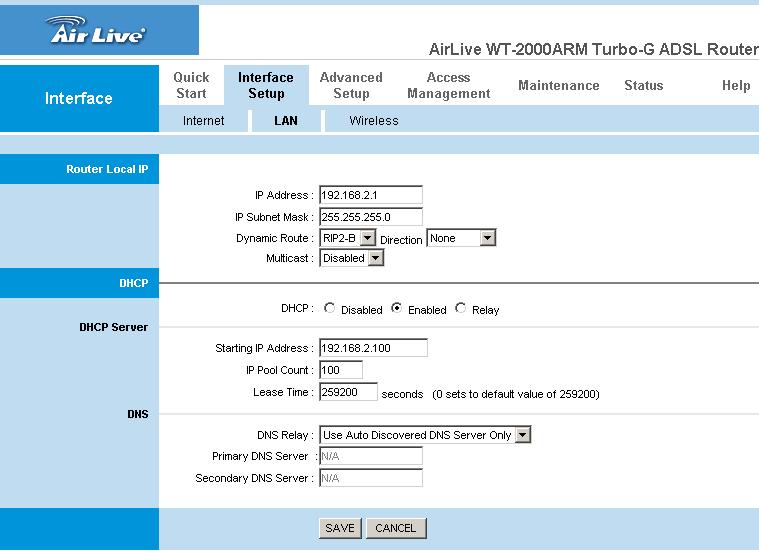
Task: Click the Primary DNS Server field
Action: 371,456
